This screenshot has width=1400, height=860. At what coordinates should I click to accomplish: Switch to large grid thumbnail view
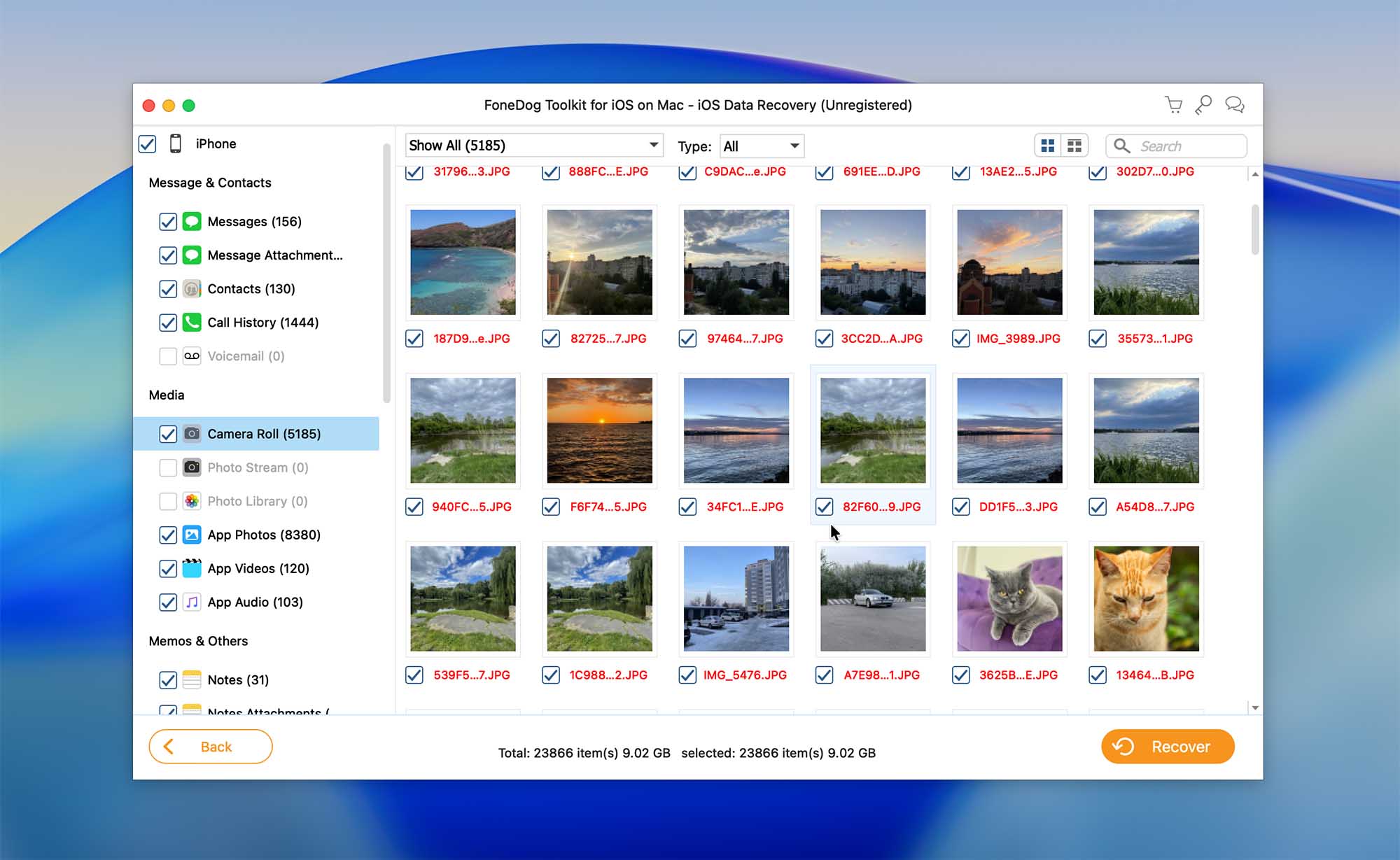tap(1048, 146)
